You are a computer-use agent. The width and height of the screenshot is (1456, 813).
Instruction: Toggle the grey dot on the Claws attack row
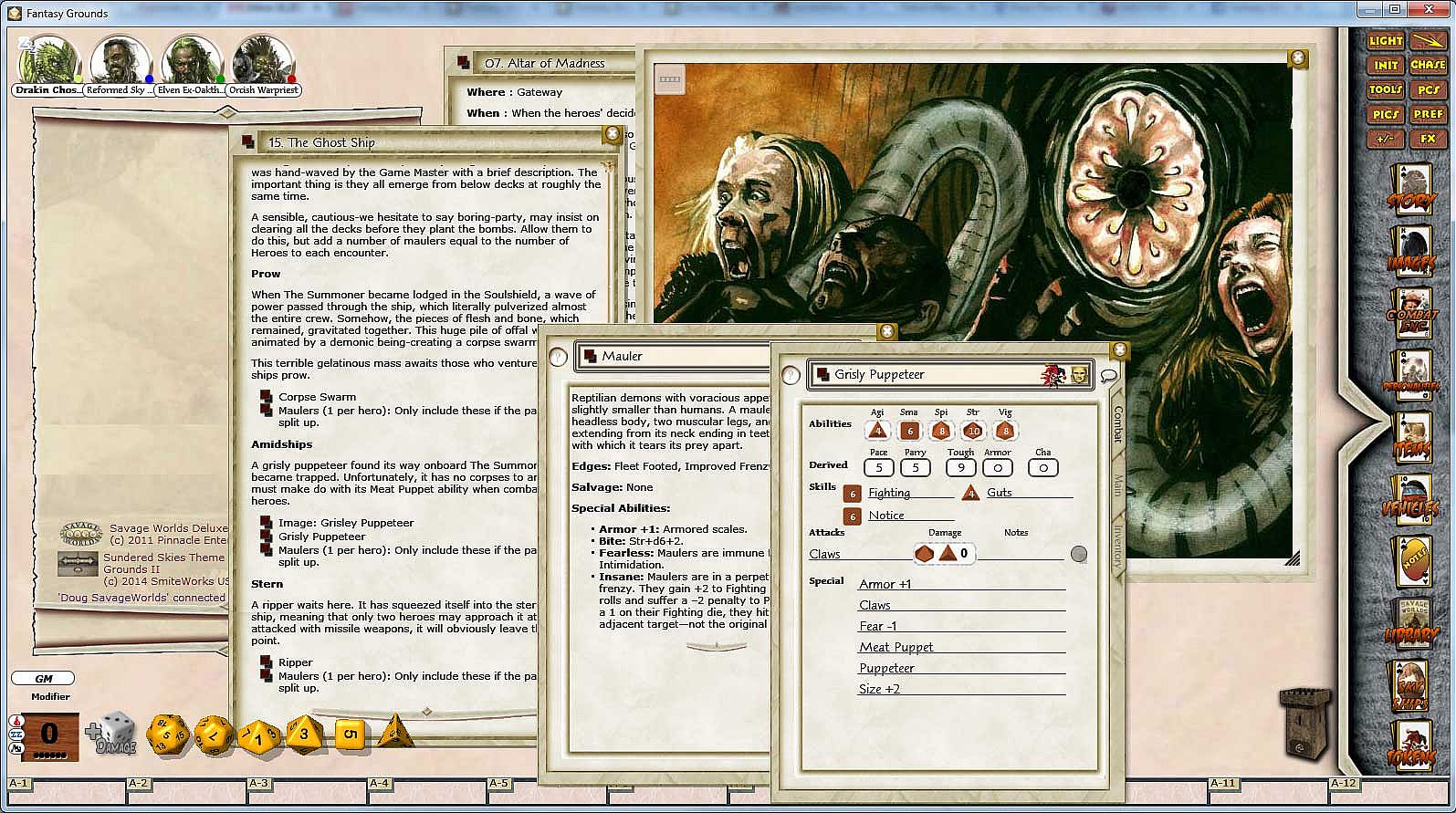point(1078,554)
